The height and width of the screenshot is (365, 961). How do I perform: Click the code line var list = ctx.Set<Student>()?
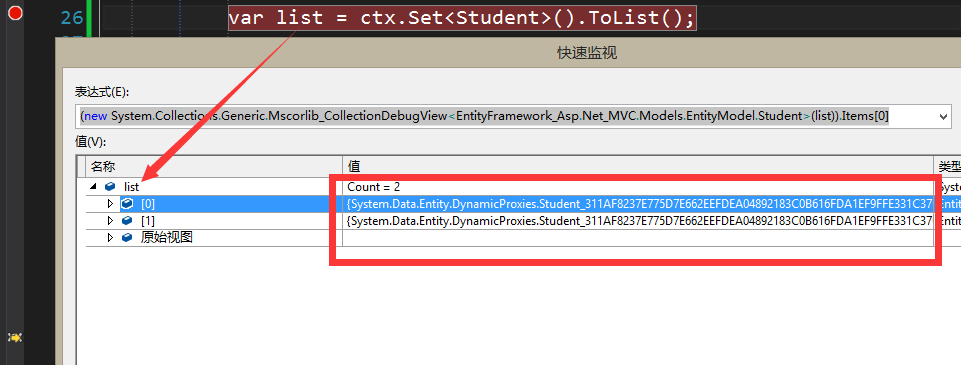tap(462, 18)
